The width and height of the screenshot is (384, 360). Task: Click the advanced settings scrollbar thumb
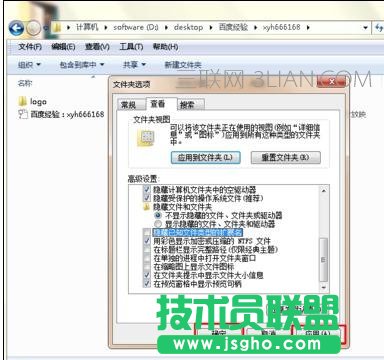323,260
